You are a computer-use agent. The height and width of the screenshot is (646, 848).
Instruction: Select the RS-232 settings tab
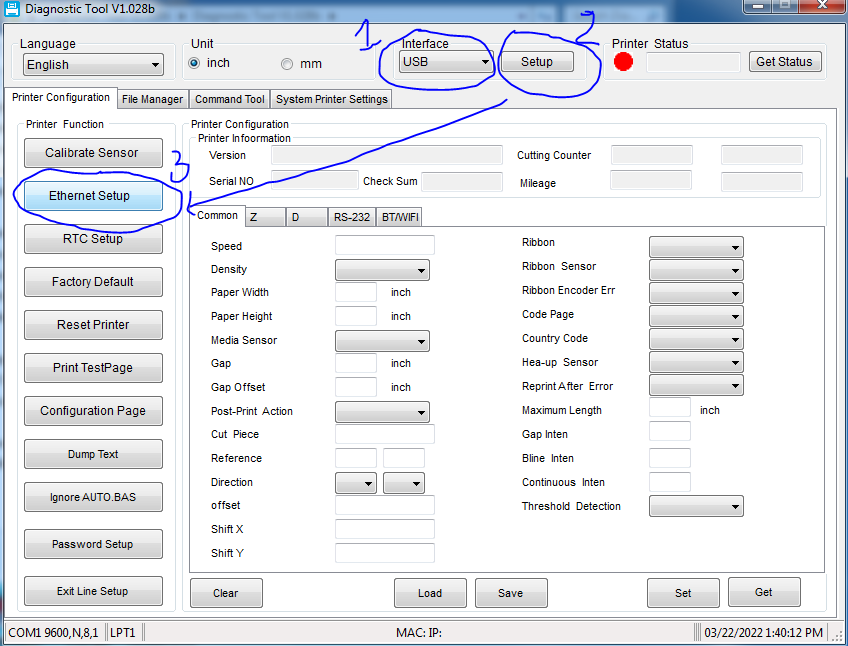pos(352,217)
